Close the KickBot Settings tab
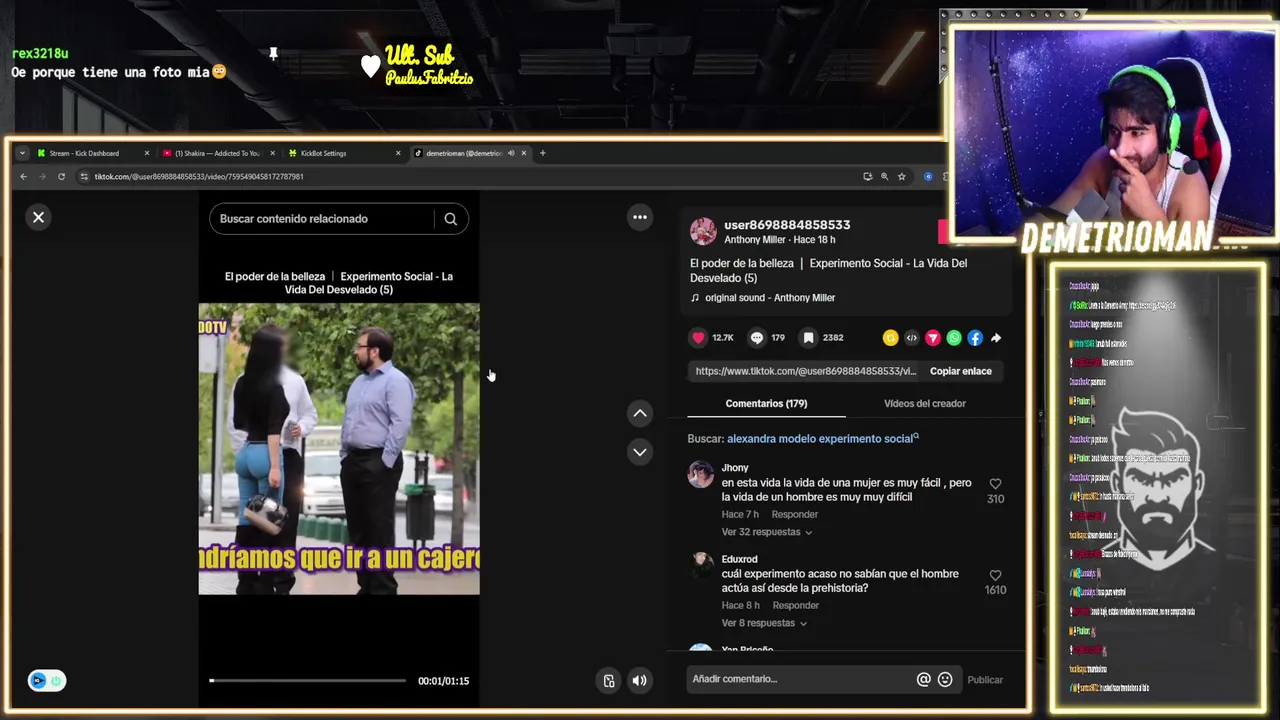Viewport: 1280px width, 720px height. (398, 153)
